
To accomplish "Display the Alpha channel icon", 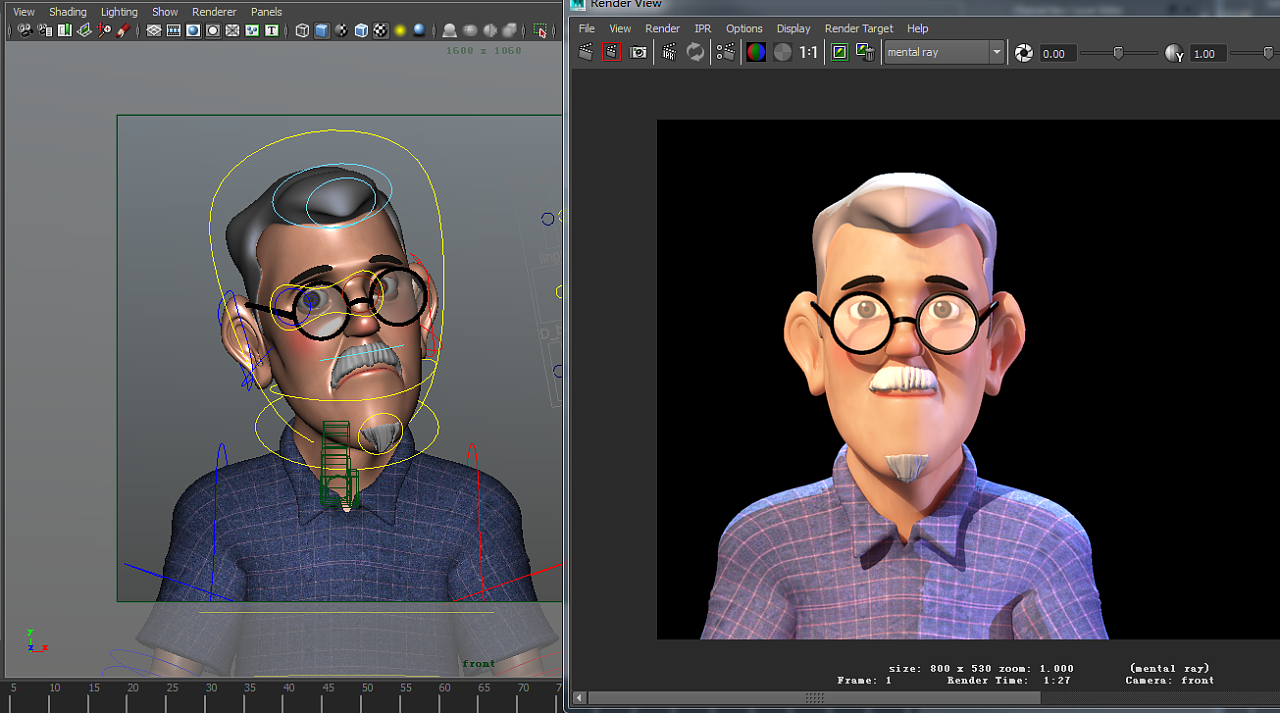I will pos(782,52).
